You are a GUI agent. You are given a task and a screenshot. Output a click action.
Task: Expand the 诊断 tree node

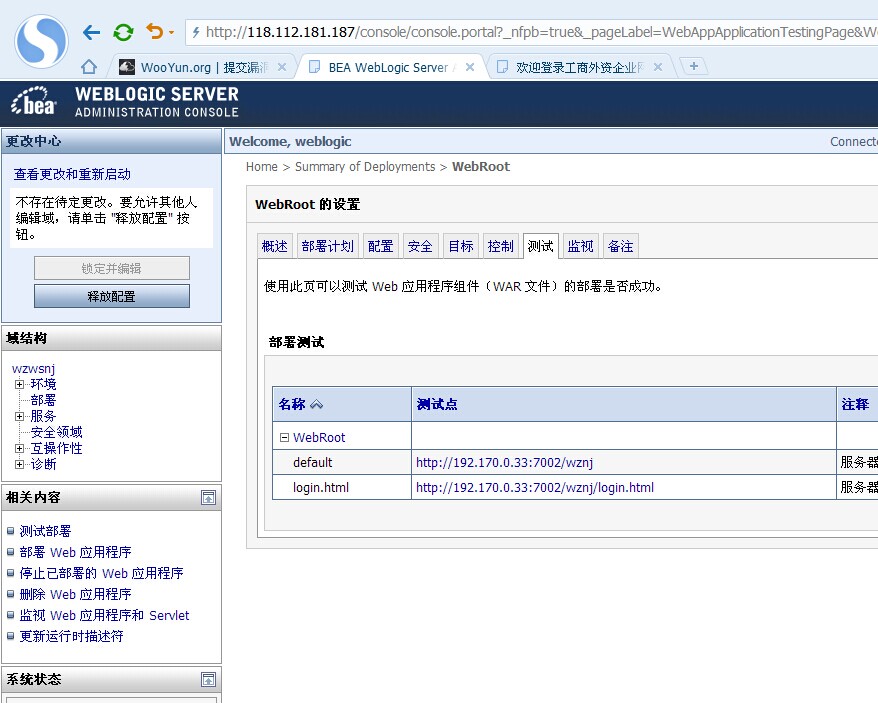[20, 464]
